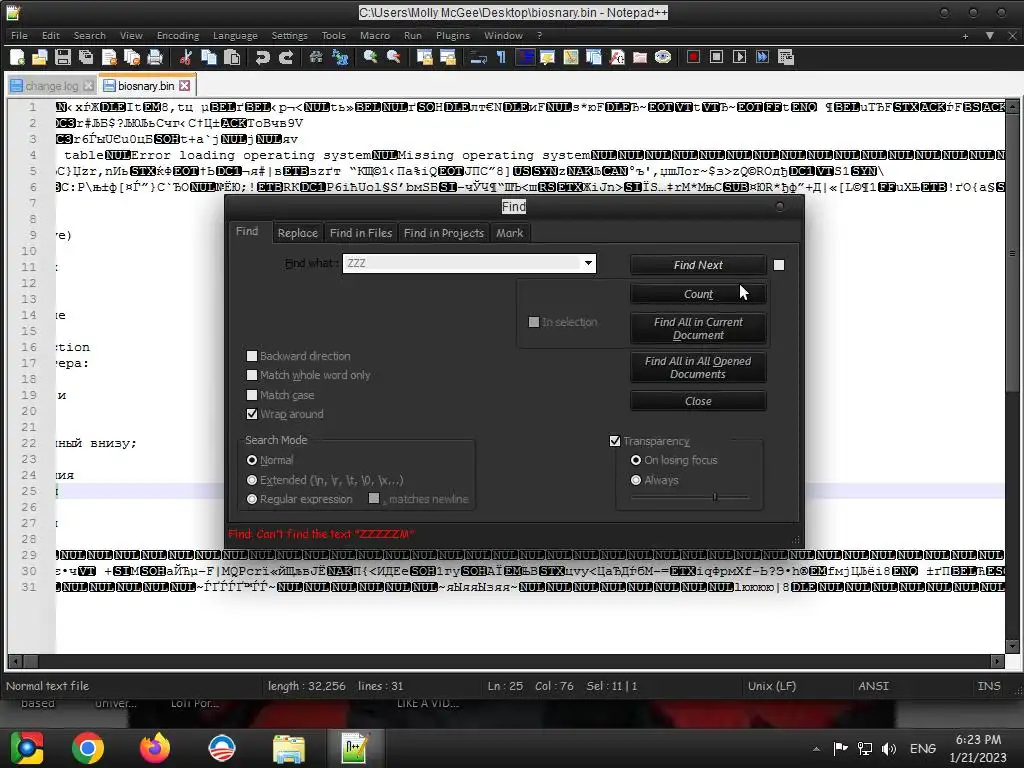Click the Save All toolbar icon
This screenshot has width=1024, height=768.
click(86, 57)
